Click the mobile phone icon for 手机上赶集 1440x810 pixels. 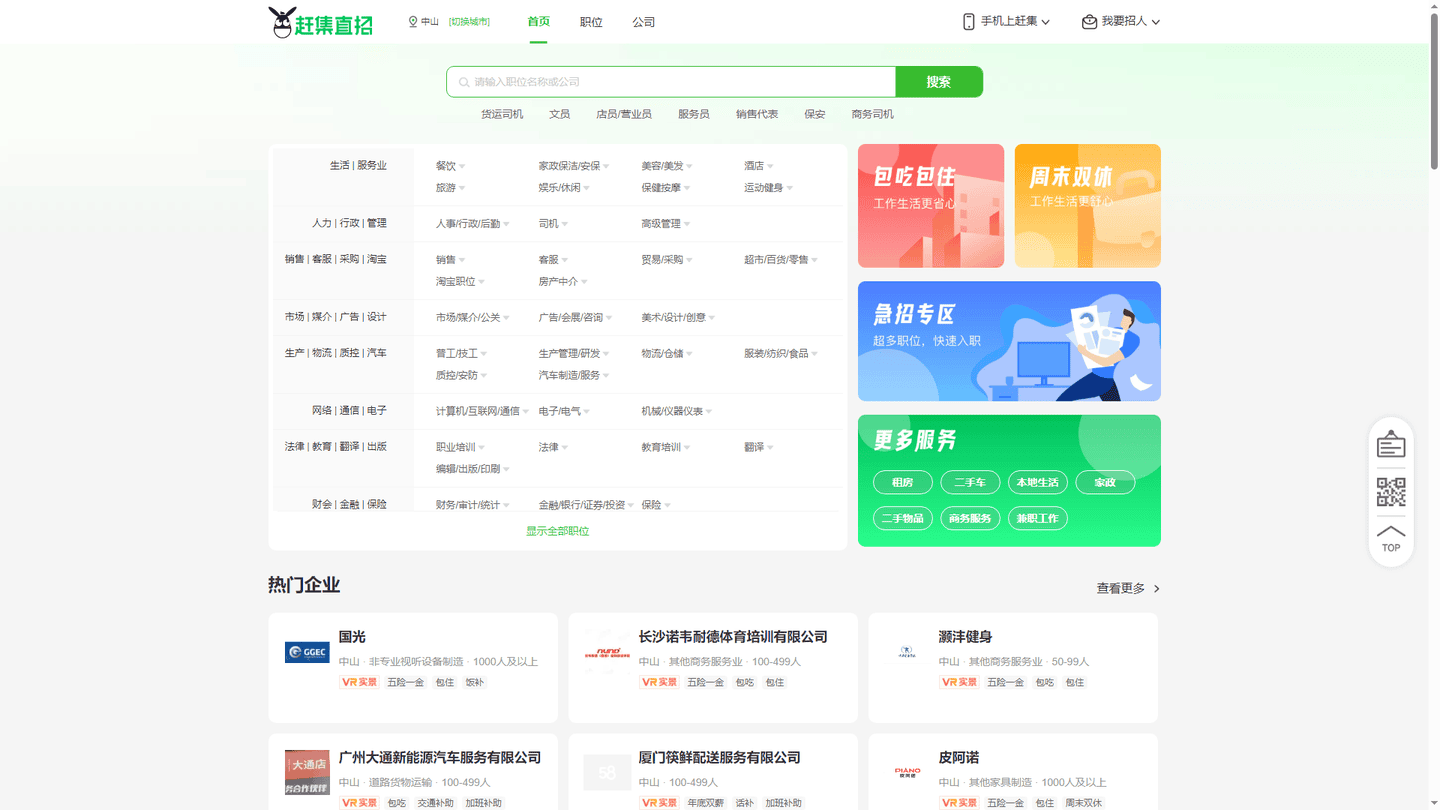coord(968,22)
